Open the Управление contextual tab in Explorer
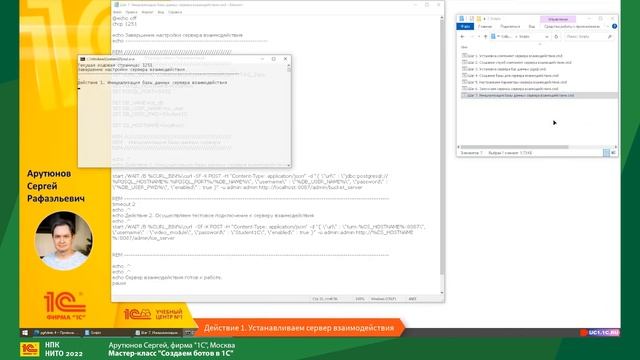The image size is (640, 360). pyautogui.click(x=558, y=19)
